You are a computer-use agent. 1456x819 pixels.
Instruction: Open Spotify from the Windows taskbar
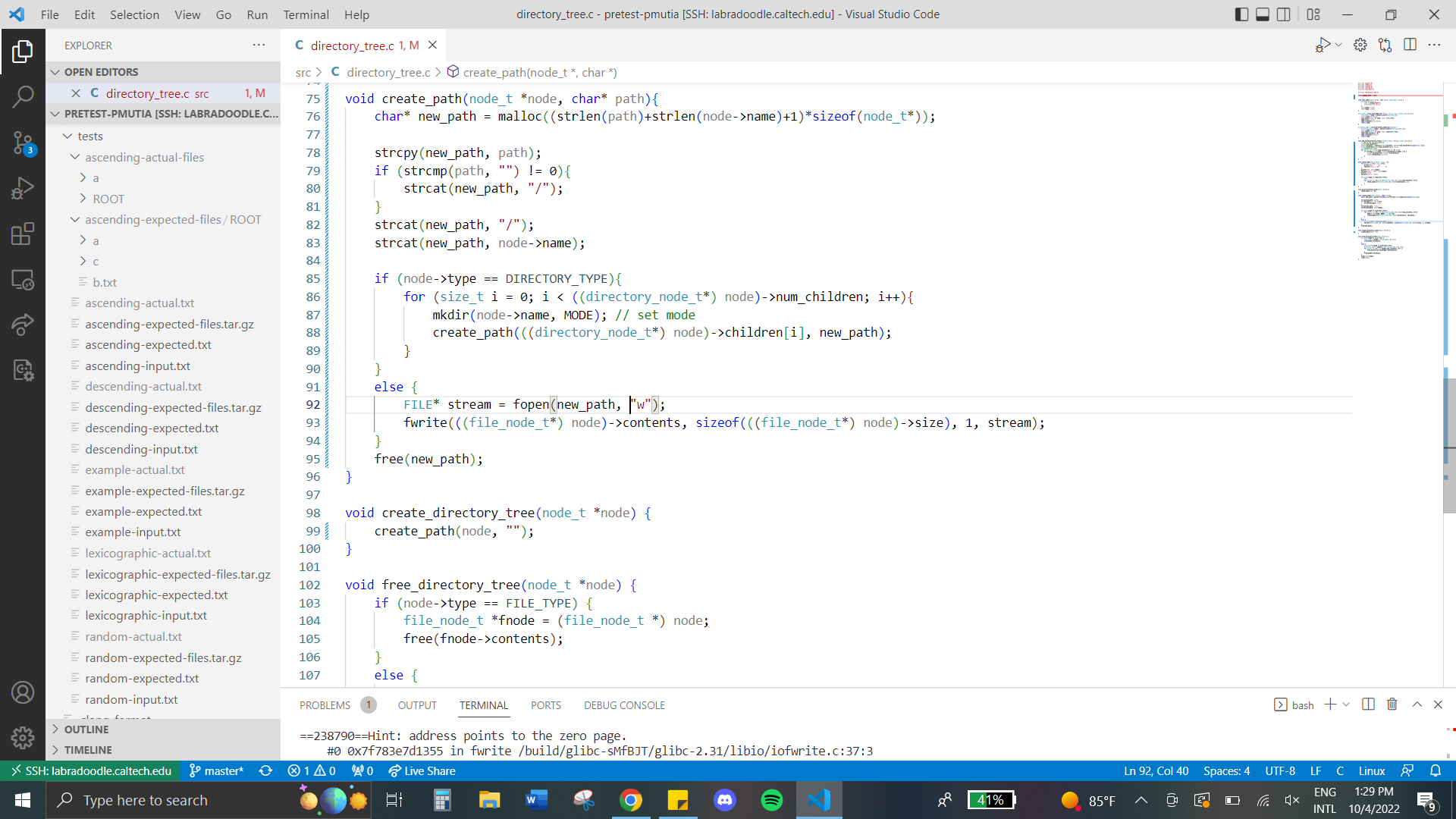(772, 800)
